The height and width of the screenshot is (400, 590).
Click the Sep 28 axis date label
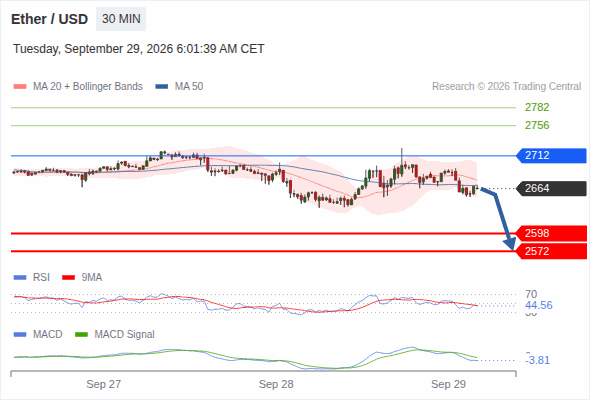276,384
